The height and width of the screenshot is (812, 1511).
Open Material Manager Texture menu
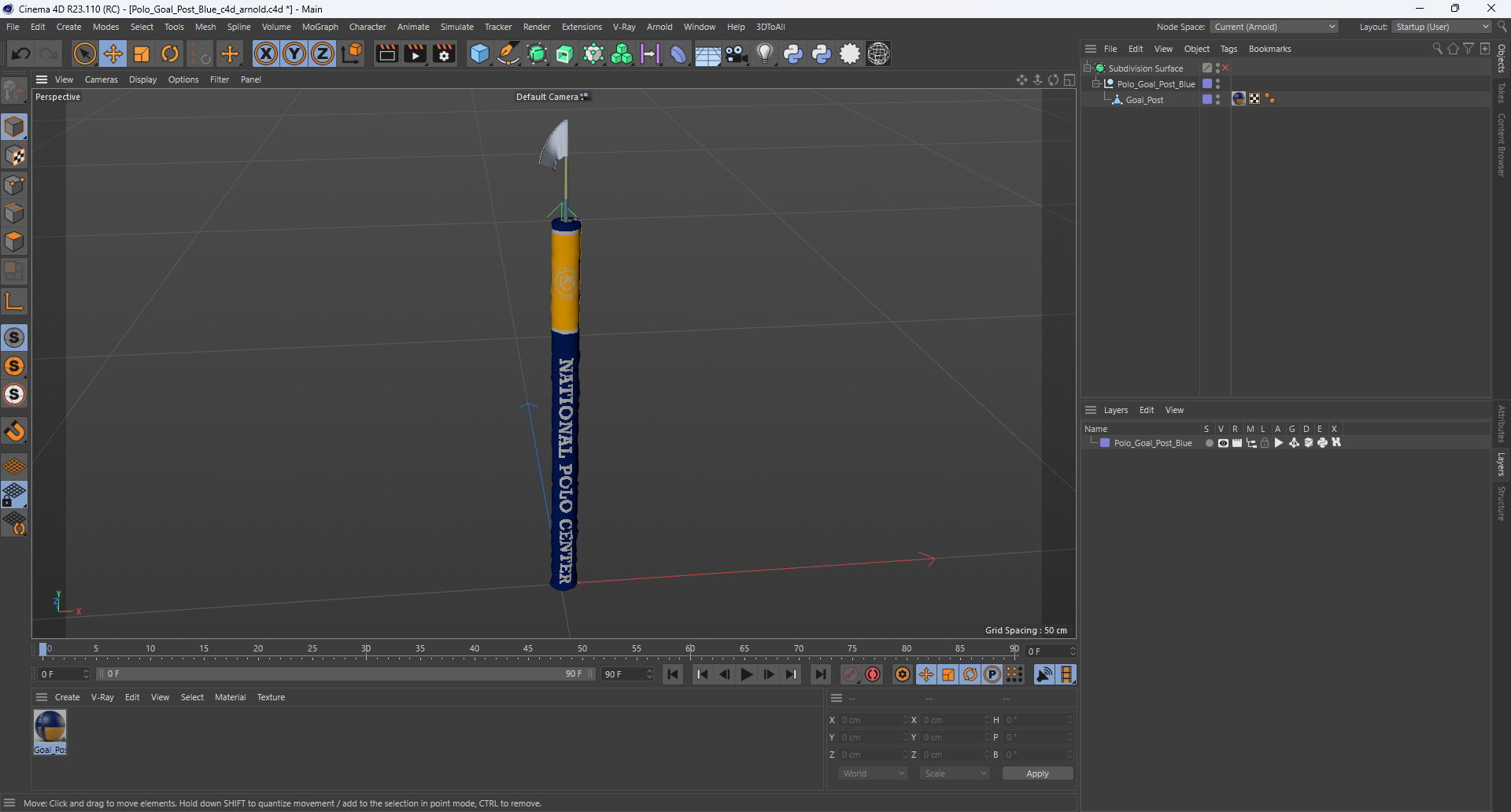271,697
